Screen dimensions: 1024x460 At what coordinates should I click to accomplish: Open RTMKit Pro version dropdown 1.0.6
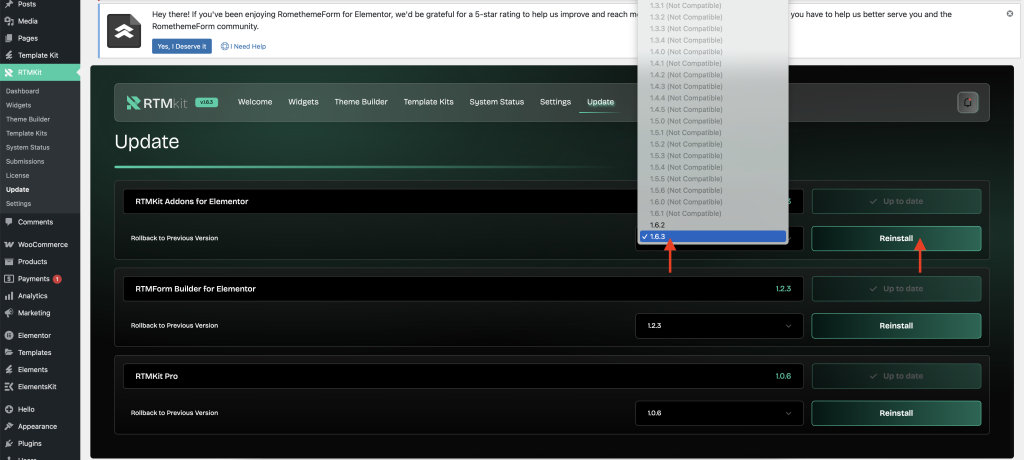719,413
